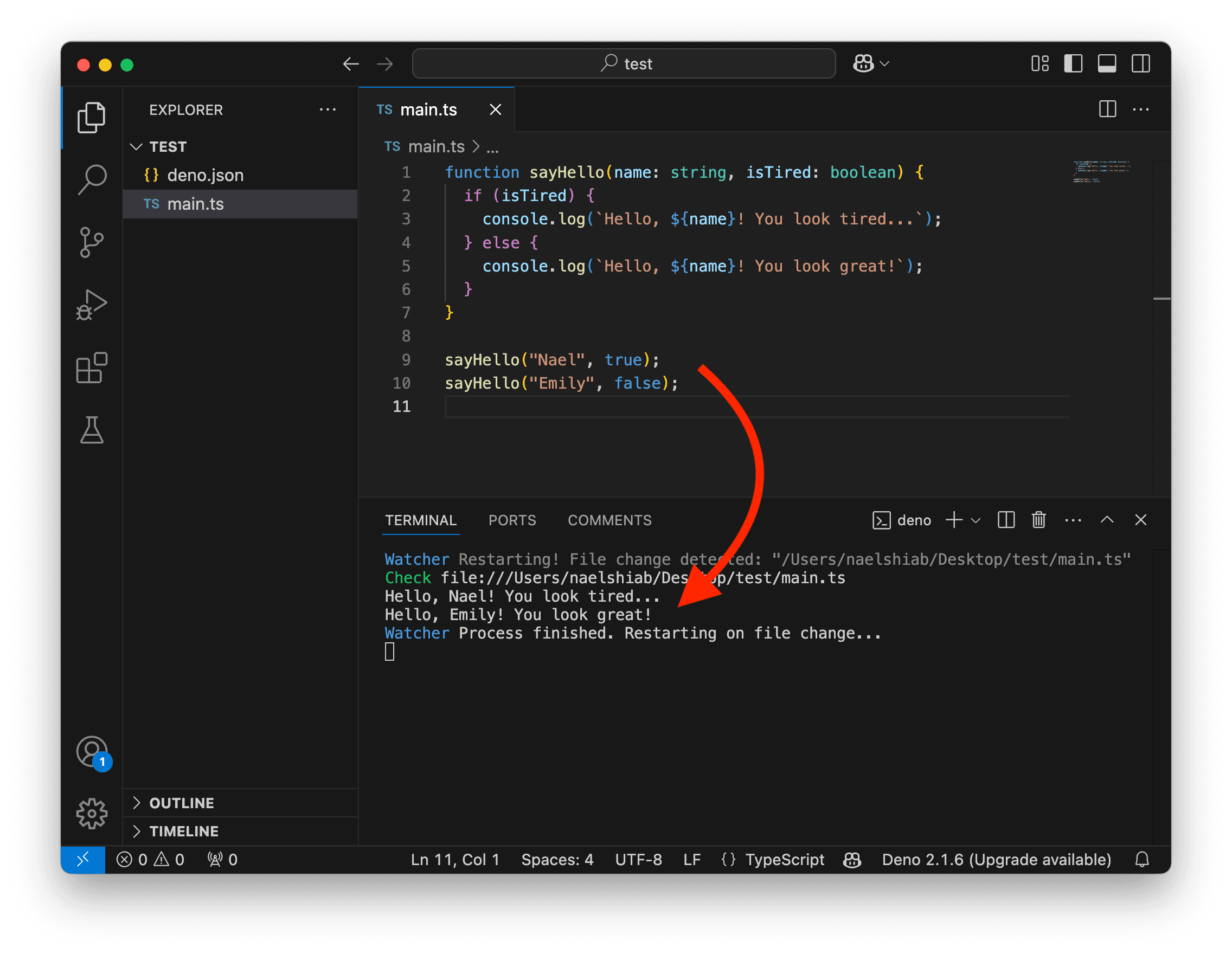Image resolution: width=1232 pixels, height=954 pixels.
Task: Open editor More Actions ellipsis
Action: [1140, 109]
